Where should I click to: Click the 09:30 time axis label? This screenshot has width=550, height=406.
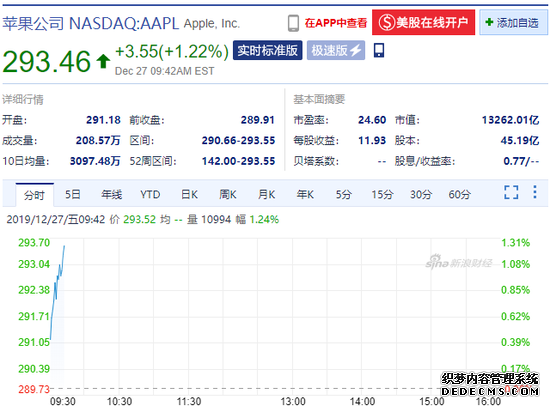tap(63, 401)
